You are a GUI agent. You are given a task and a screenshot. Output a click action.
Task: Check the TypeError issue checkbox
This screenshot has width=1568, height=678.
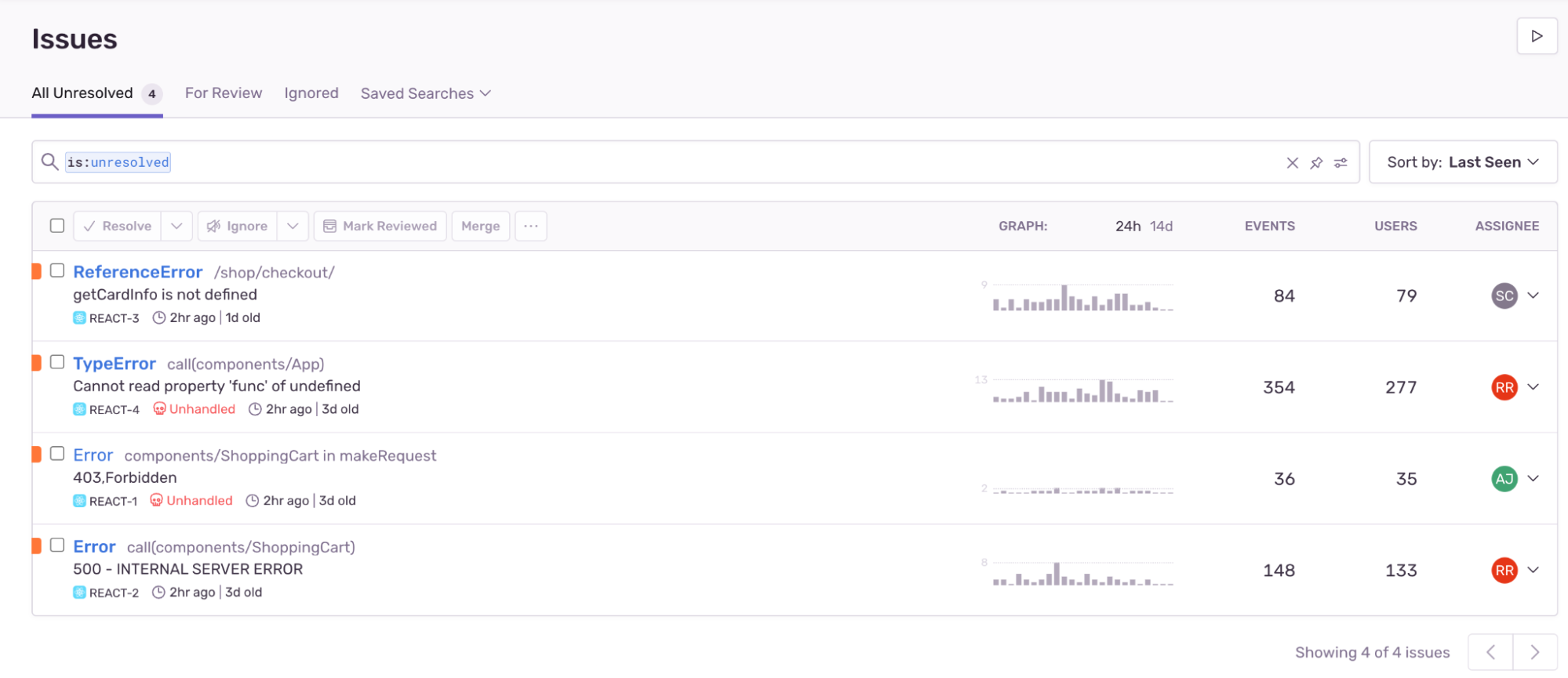click(57, 362)
